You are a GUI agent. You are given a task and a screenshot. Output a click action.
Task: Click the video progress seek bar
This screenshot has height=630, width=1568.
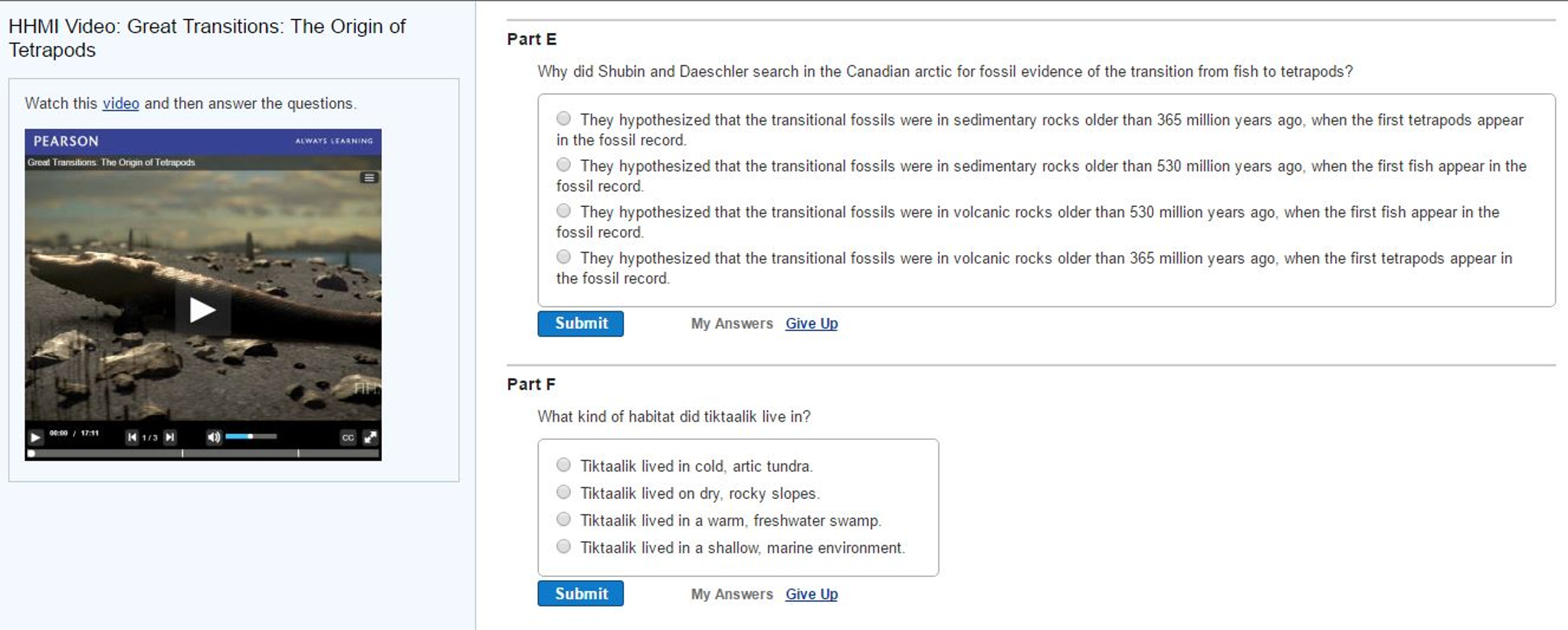pyautogui.click(x=203, y=454)
